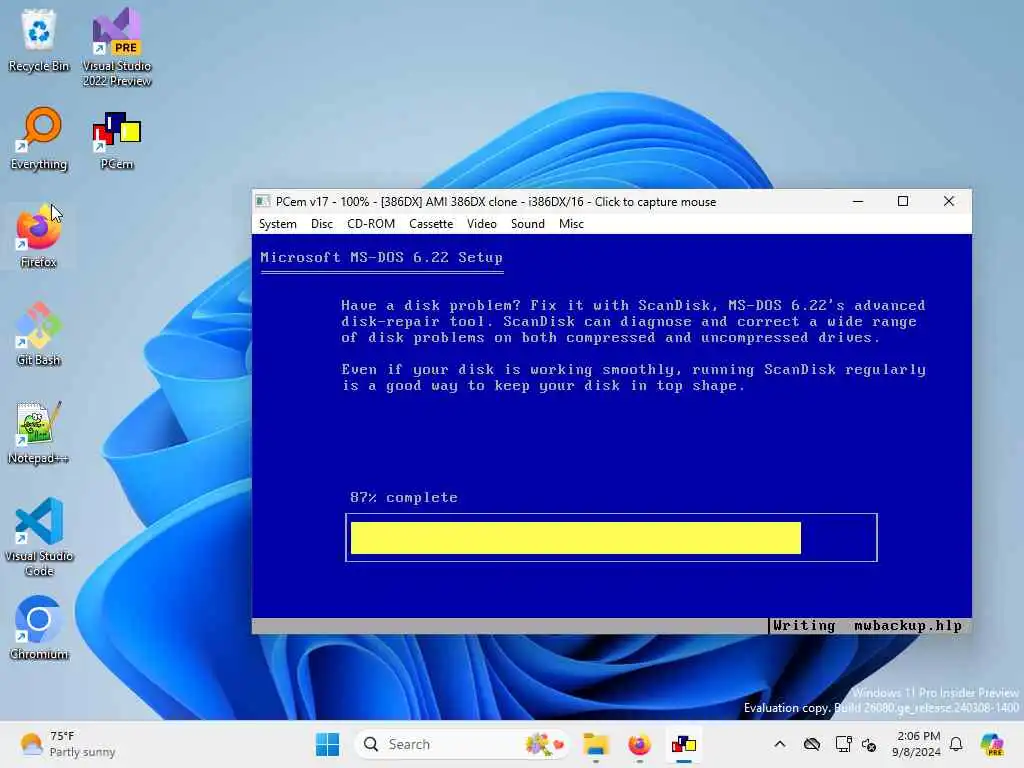
Task: Click the 'Microsoft MS-DOS 6.22 Setup' heading
Action: click(x=381, y=257)
